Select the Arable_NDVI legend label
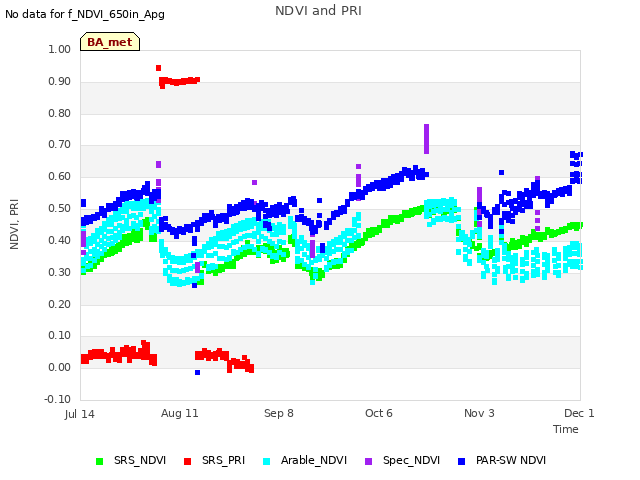This screenshot has height=480, width=640. click(314, 460)
